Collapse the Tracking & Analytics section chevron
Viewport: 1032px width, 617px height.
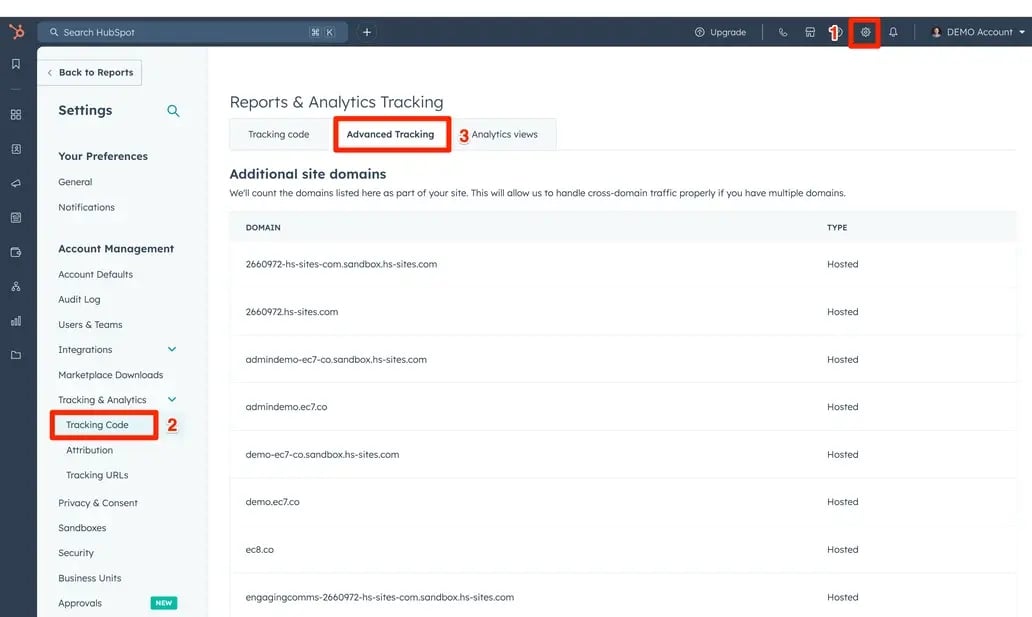click(172, 400)
